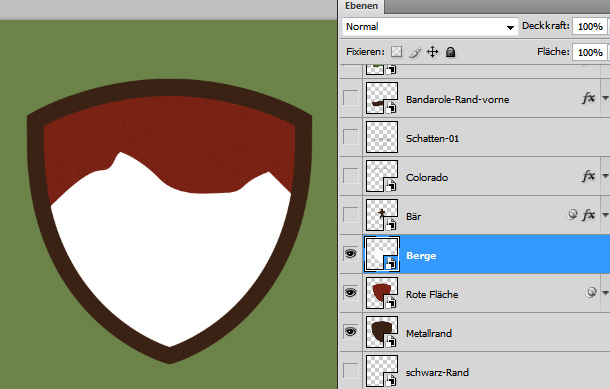
Task: Click Berge layer thumbnail
Action: click(382, 254)
